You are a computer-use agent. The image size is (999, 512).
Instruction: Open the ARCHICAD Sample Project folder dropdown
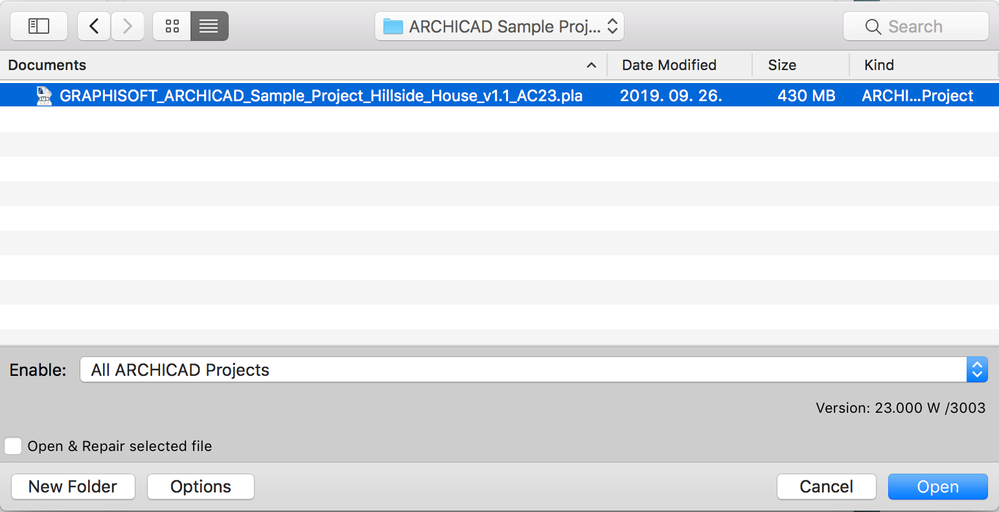pos(500,27)
